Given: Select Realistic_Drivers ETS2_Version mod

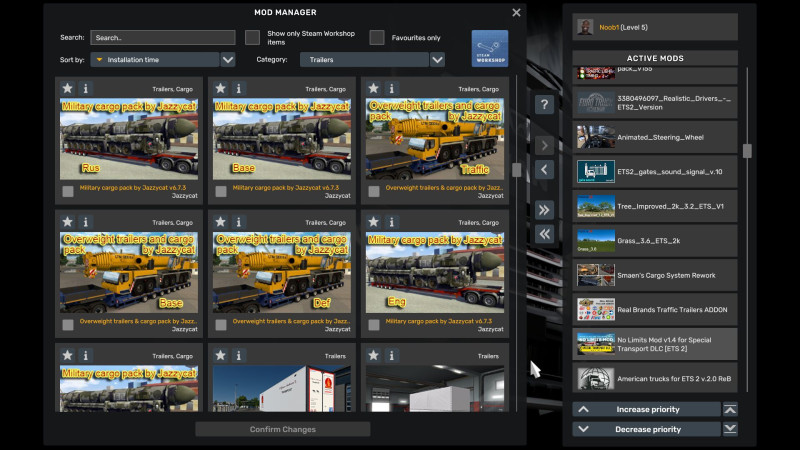Looking at the screenshot, I should pyautogui.click(x=655, y=103).
